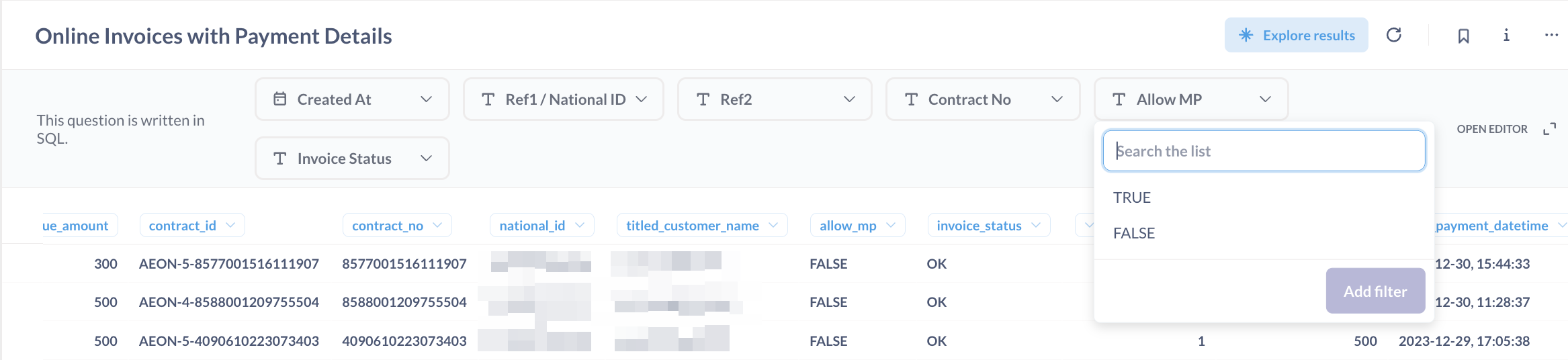Open the question info icon
This screenshot has width=1568, height=360.
[1506, 35]
